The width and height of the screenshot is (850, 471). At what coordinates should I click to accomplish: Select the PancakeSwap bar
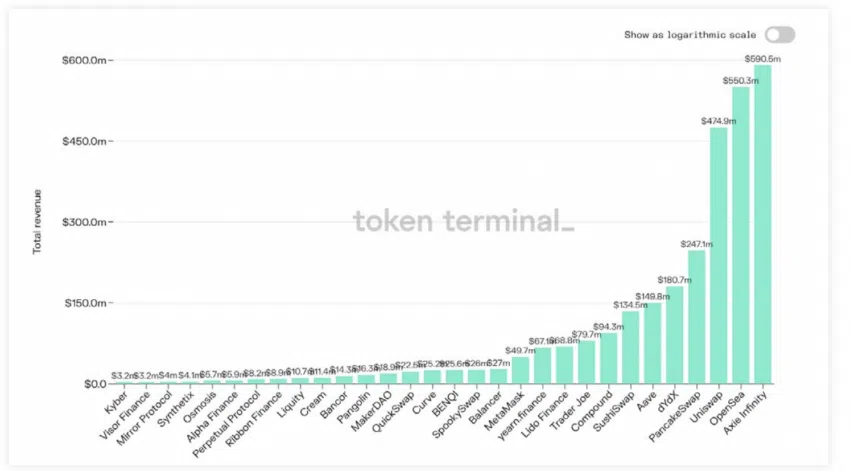[697, 317]
